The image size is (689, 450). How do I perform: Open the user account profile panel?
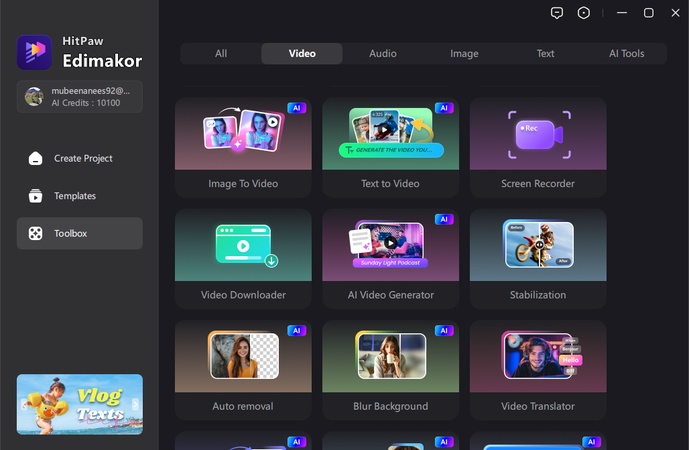[x=80, y=96]
